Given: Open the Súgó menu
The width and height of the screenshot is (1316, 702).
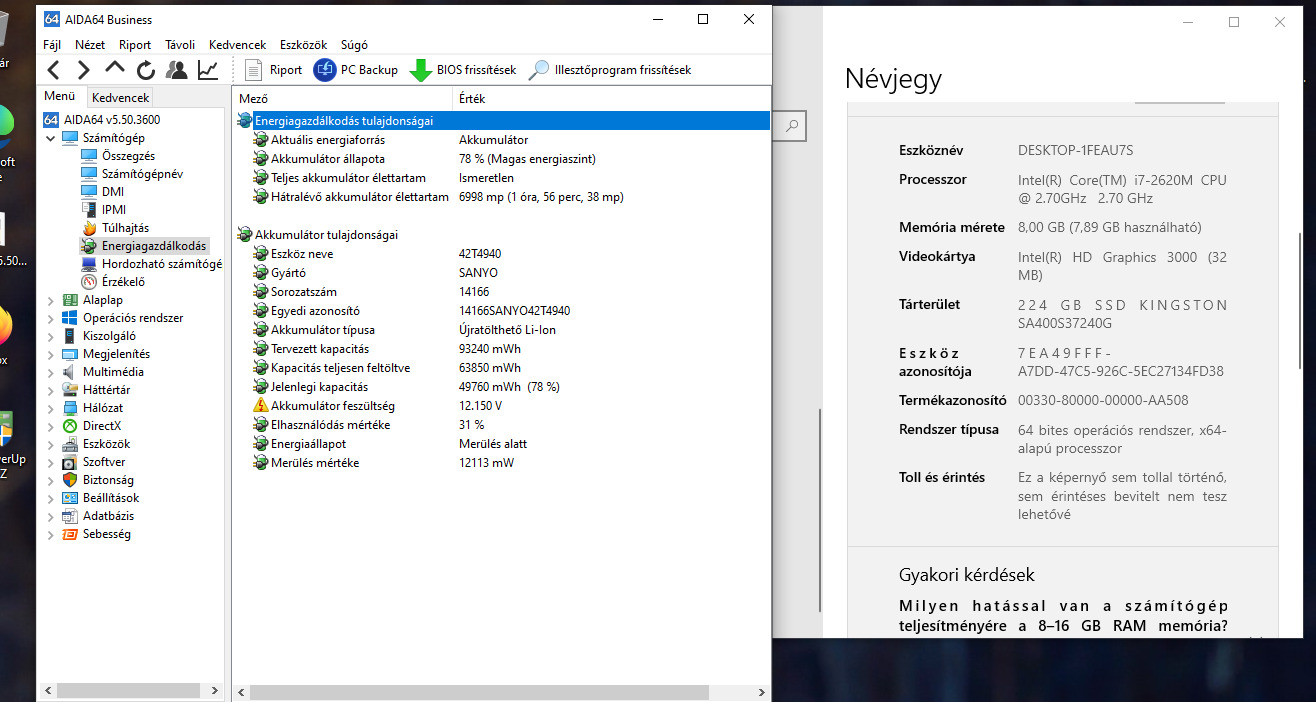Looking at the screenshot, I should pyautogui.click(x=354, y=45).
